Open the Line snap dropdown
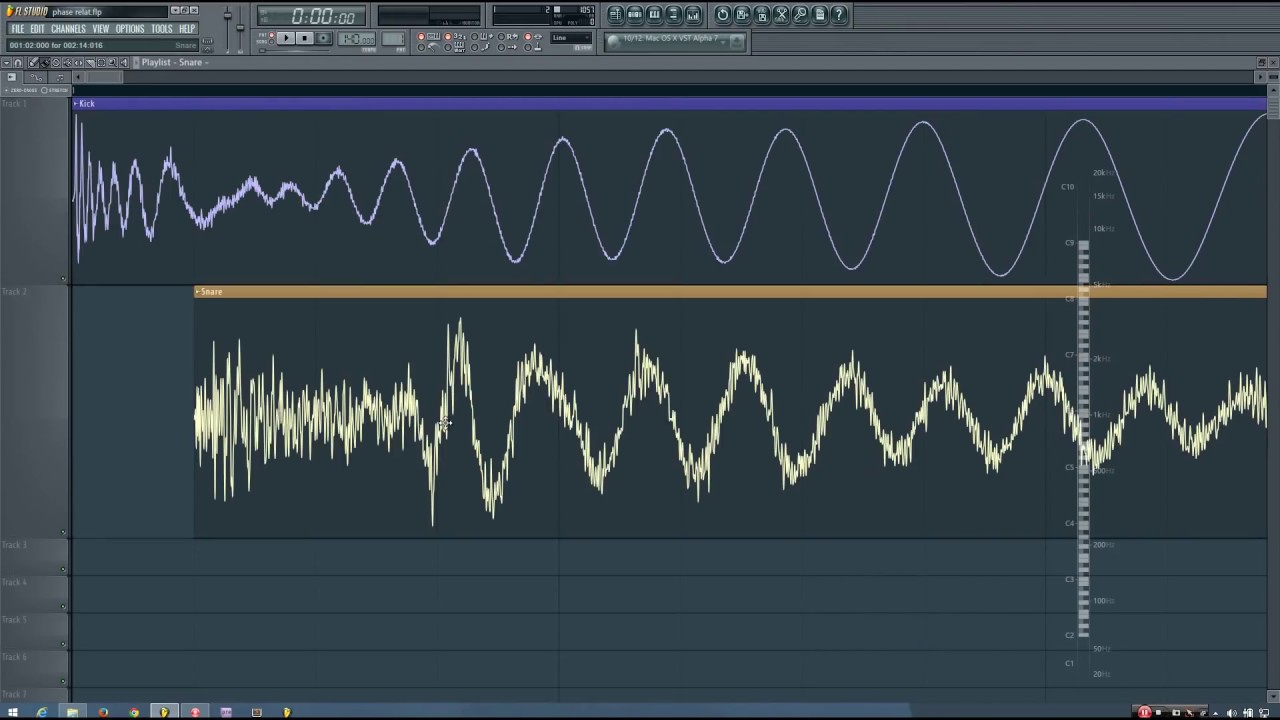 tap(571, 38)
